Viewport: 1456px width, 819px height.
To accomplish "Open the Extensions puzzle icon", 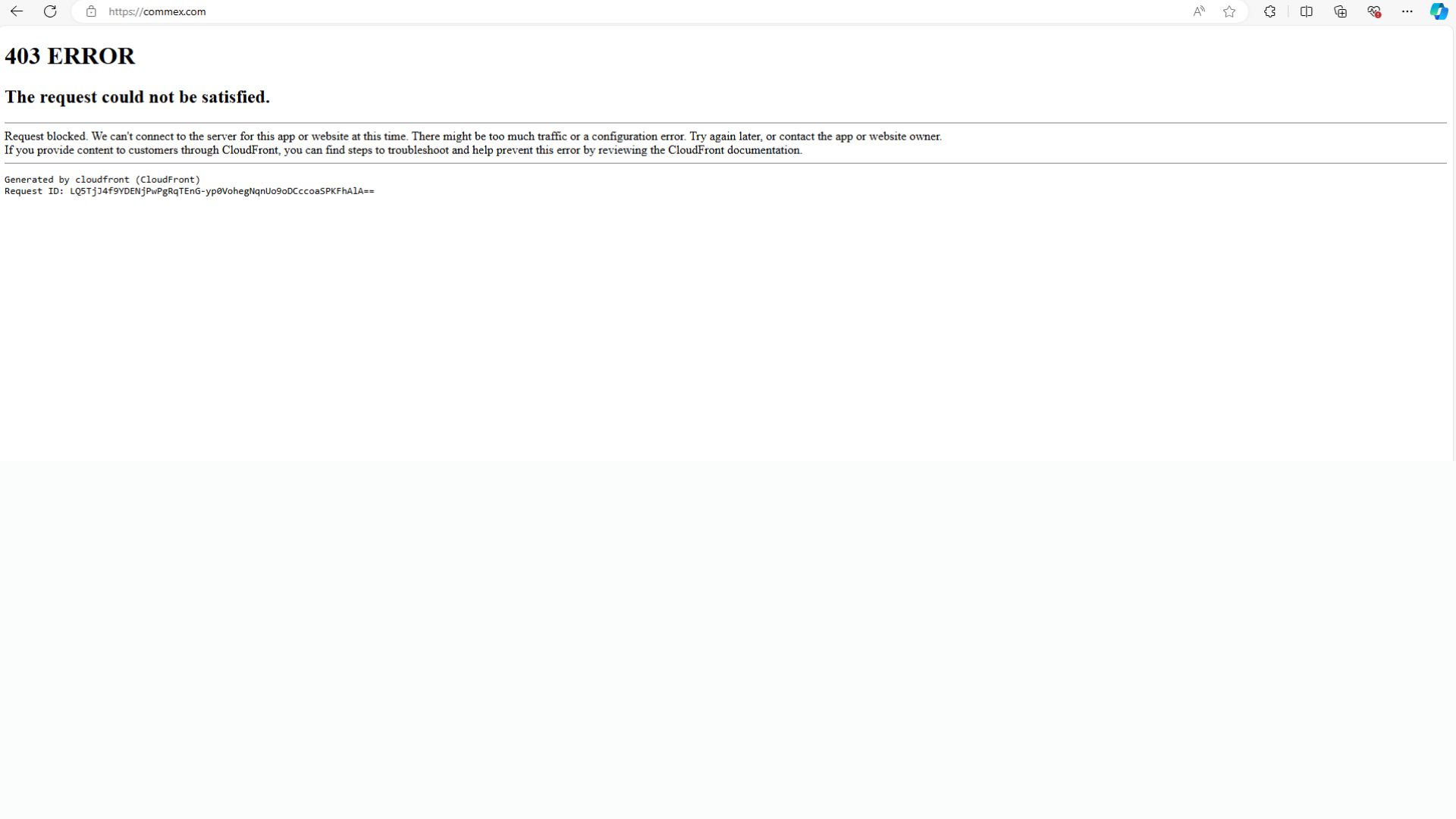I will pyautogui.click(x=1270, y=11).
